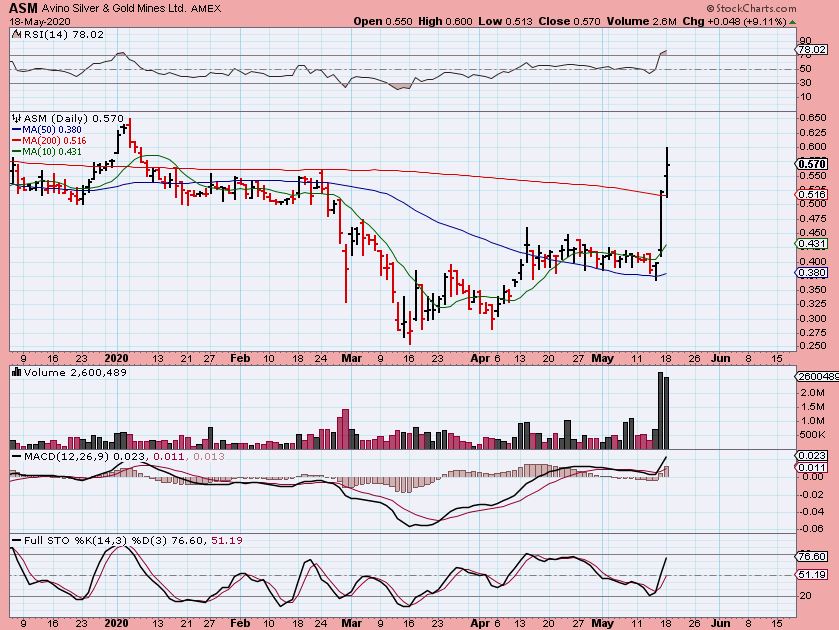839x630 pixels.
Task: Select the Volume 2,600,489 legend label
Action: click(75, 372)
